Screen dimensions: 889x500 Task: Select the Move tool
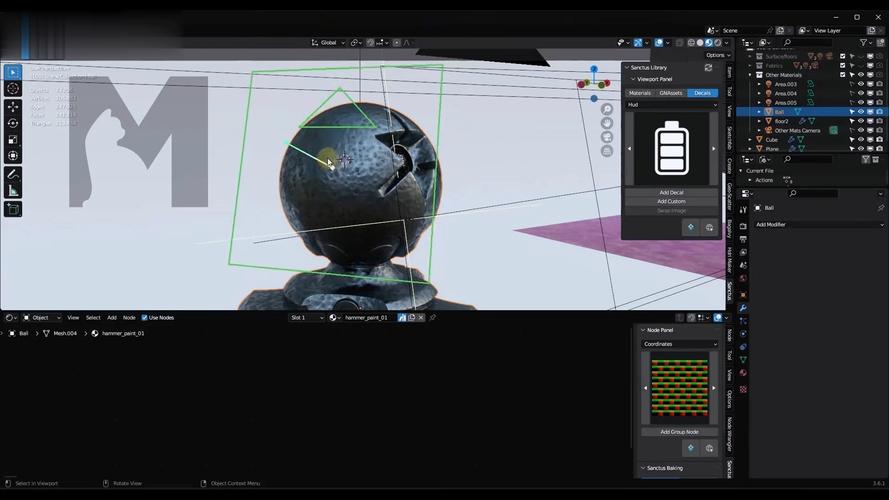[x=13, y=107]
